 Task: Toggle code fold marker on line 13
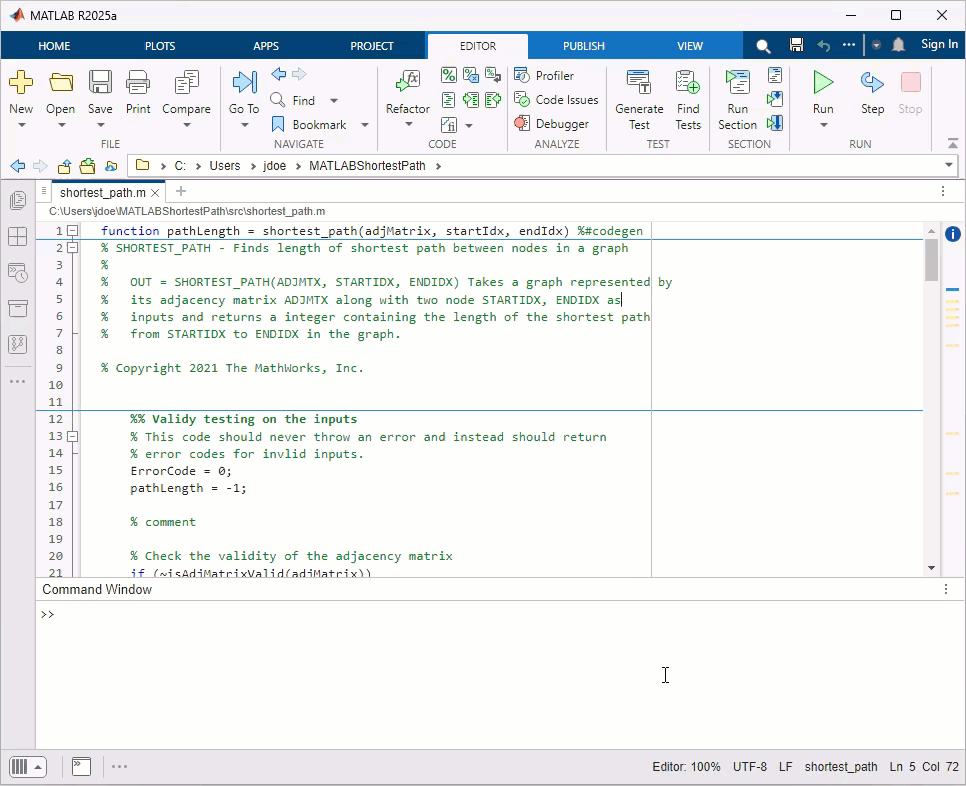73,436
